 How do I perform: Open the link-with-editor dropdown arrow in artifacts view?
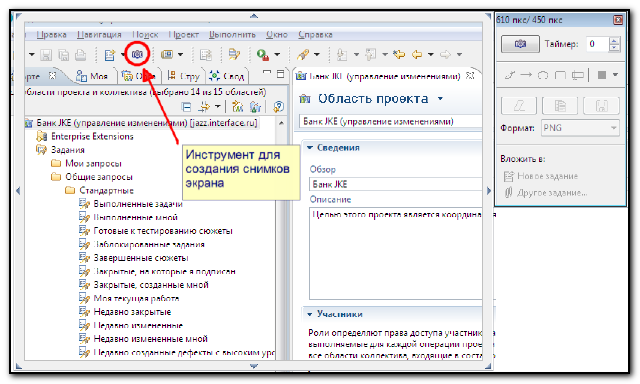click(218, 107)
